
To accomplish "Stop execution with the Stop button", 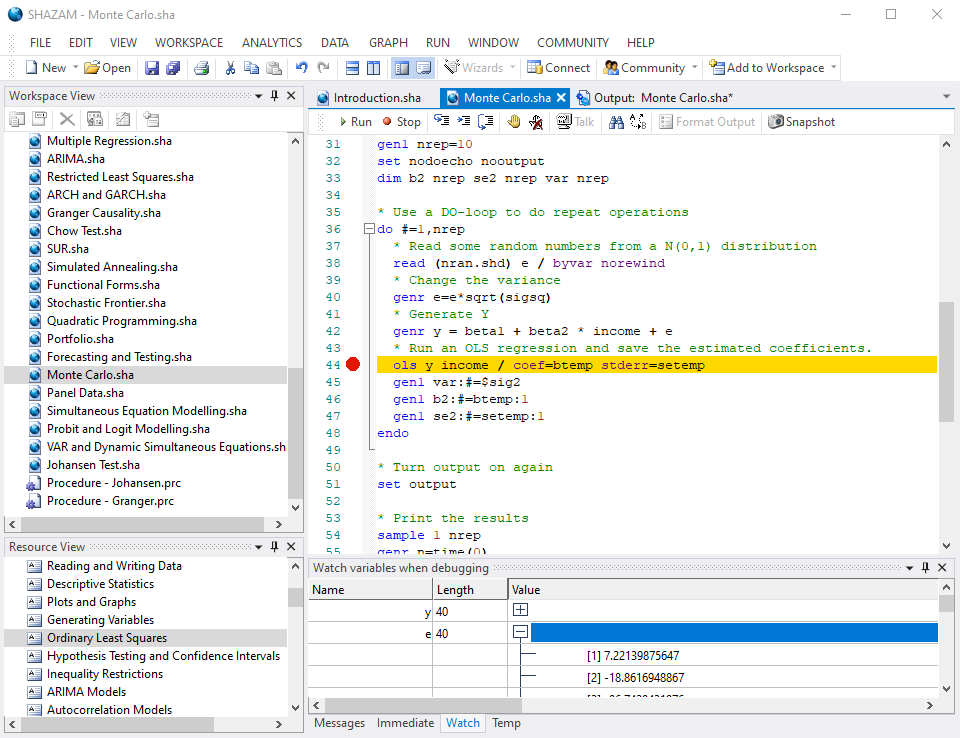I will [x=402, y=122].
